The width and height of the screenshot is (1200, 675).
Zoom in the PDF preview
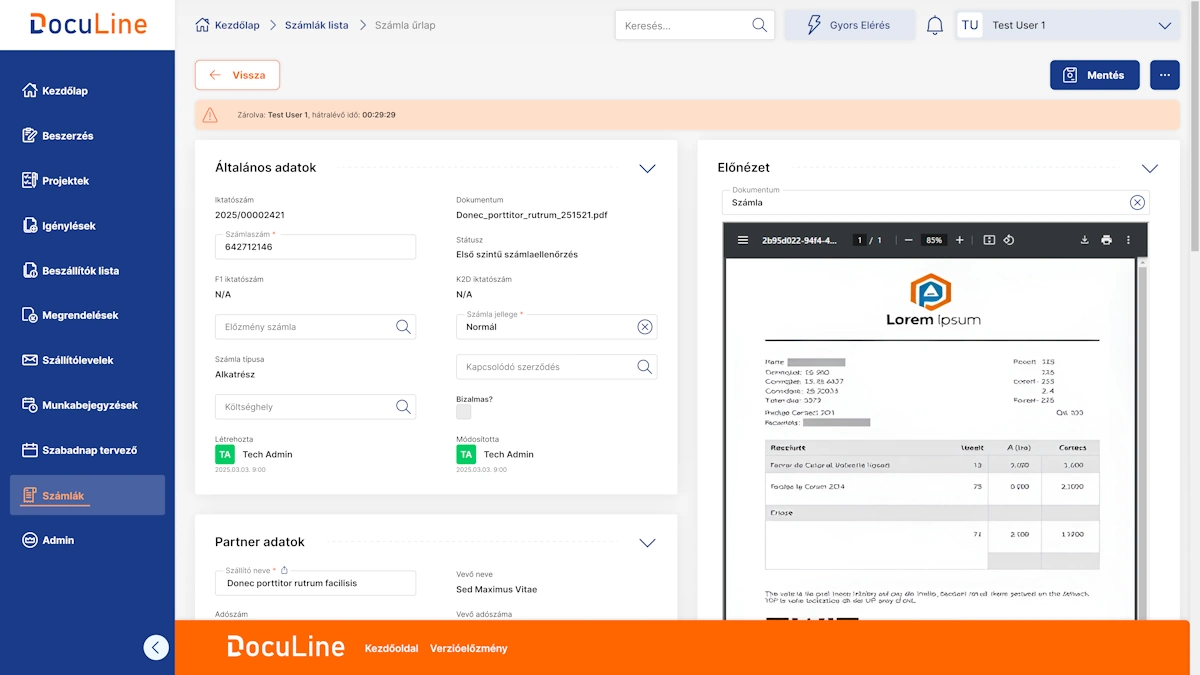click(960, 240)
